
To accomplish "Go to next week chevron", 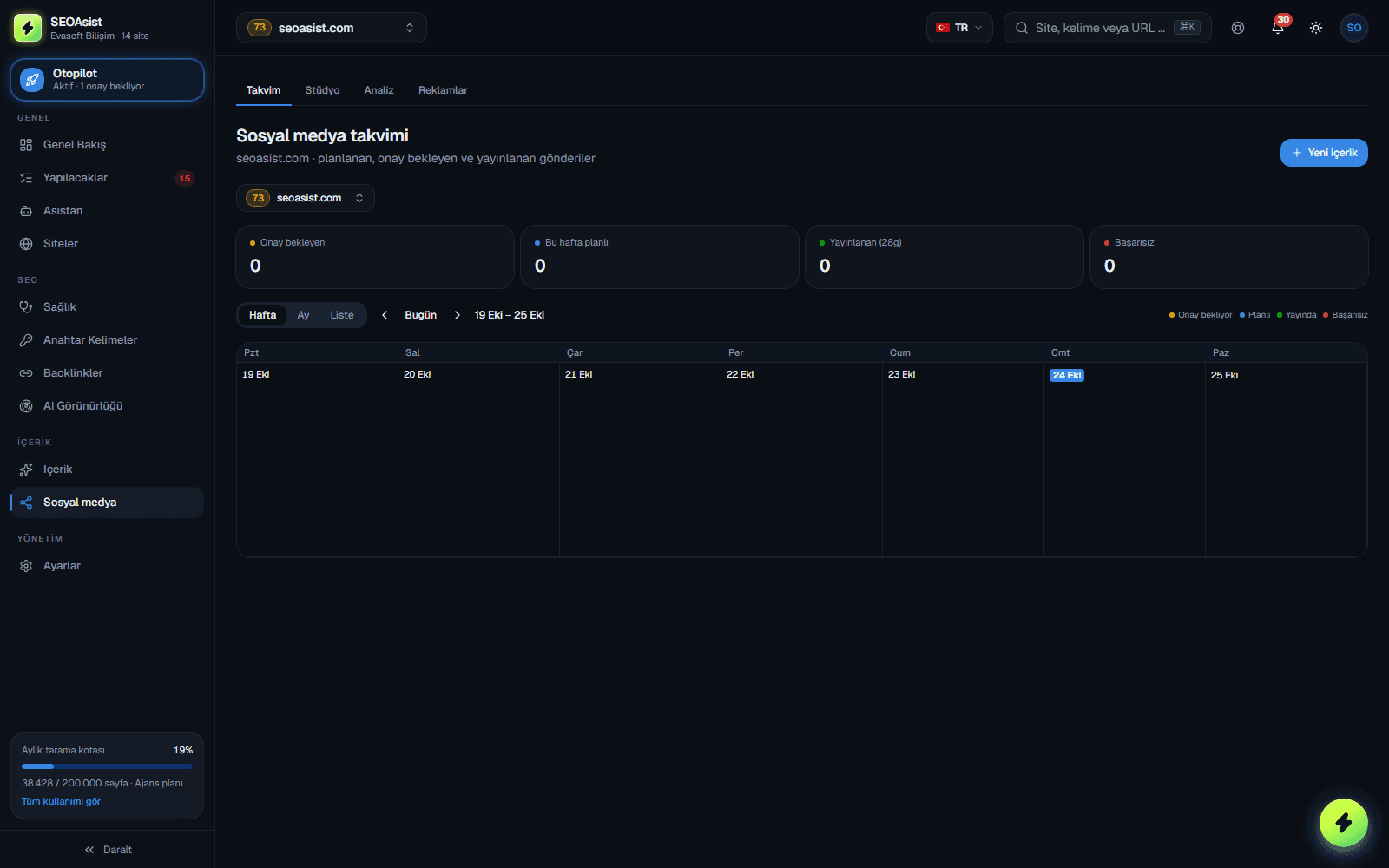I will [x=458, y=315].
